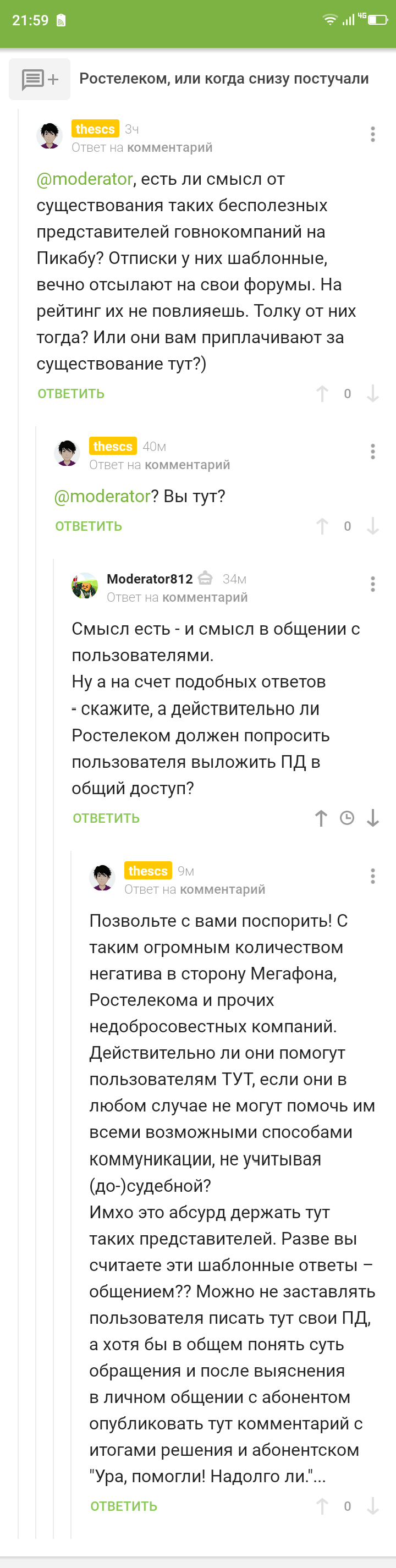This screenshot has width=396, height=1568.
Task: Upvote the first thescs comment
Action: [322, 394]
